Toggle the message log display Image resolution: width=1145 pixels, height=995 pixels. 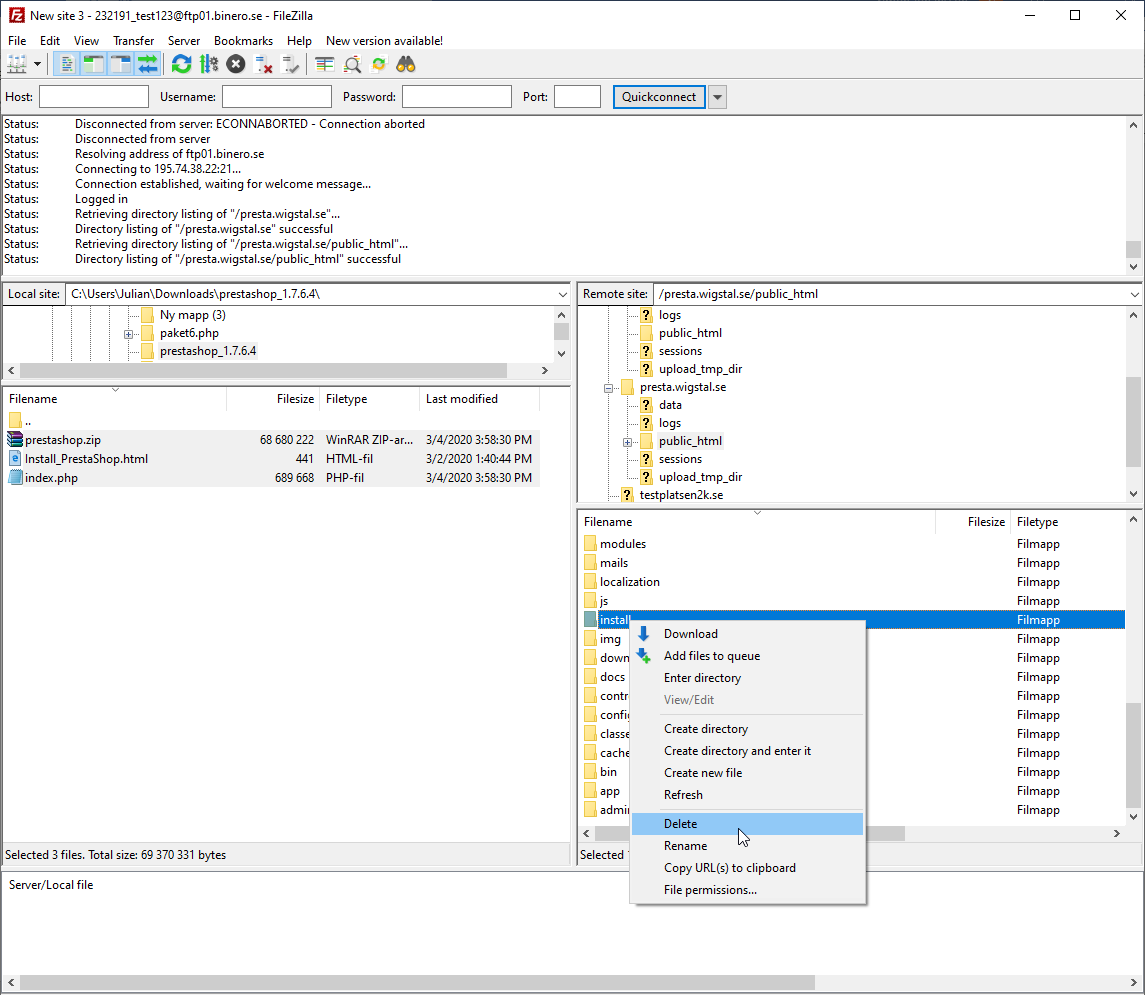(66, 64)
